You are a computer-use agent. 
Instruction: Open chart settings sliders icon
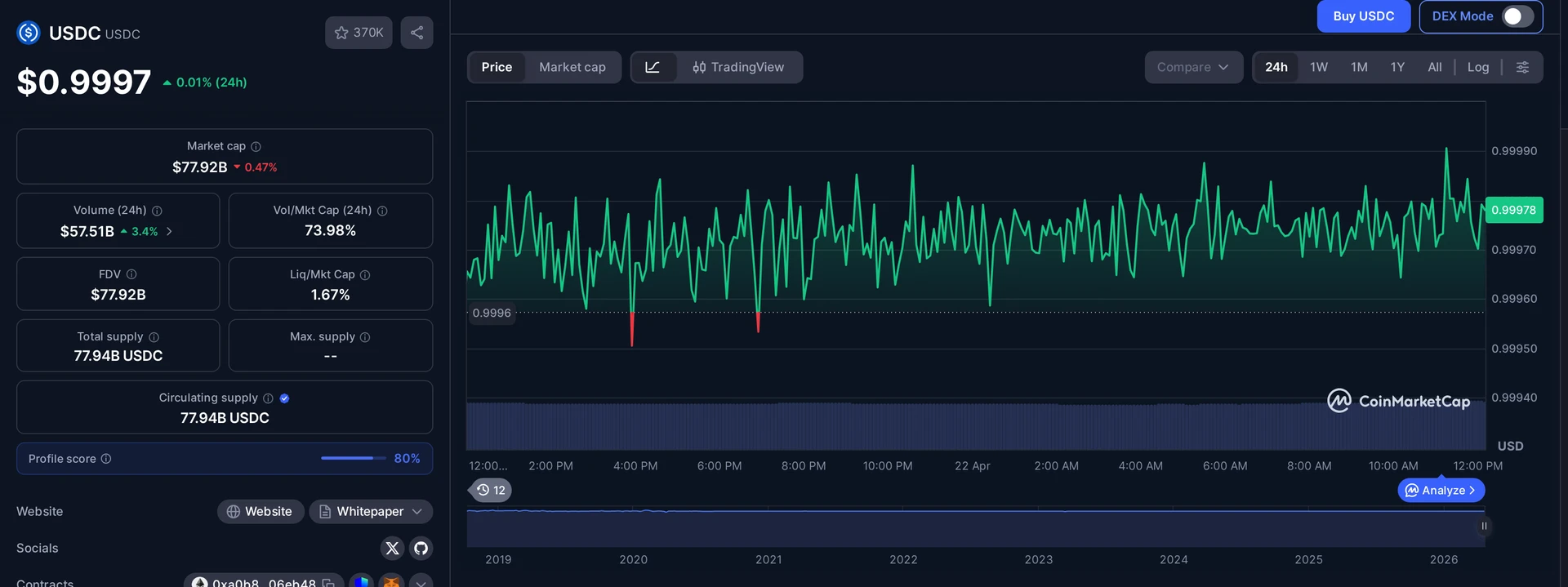coord(1522,67)
